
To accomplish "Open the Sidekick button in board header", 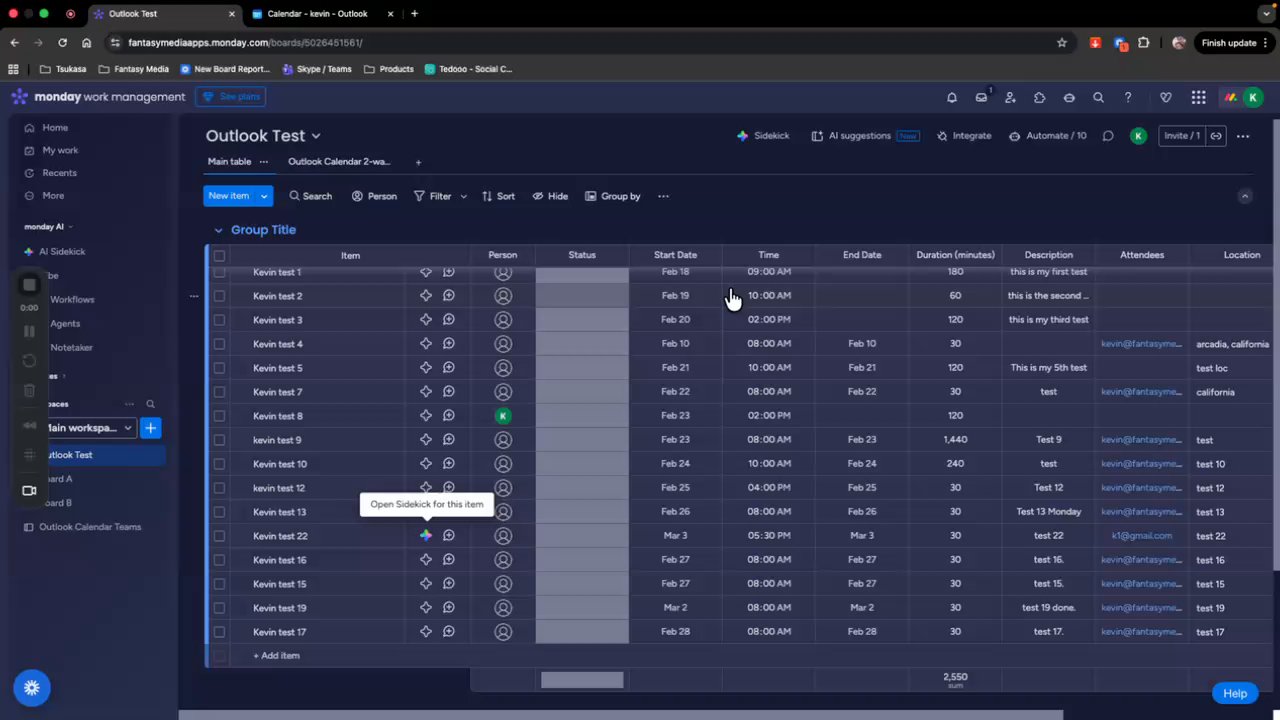I will (763, 136).
